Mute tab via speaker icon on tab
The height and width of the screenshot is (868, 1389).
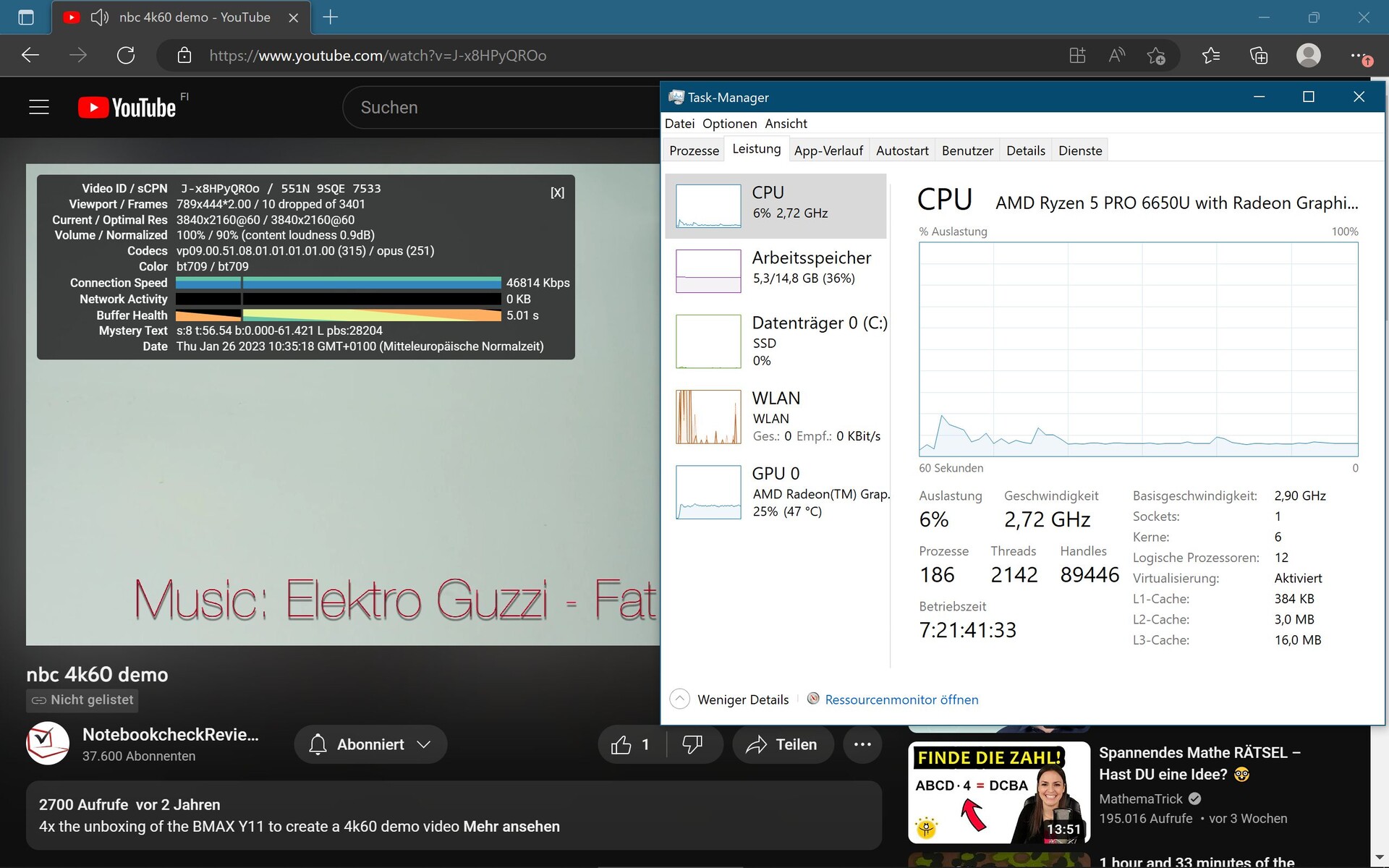pos(100,17)
